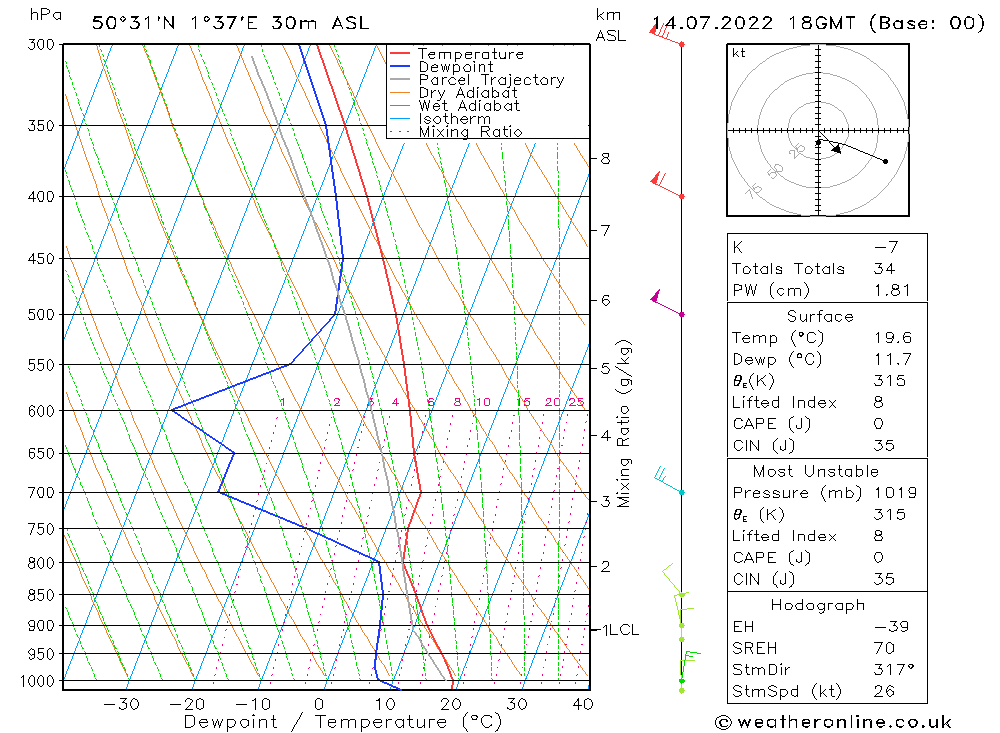
Task: Click the surface Temp value 19.6
Action: coord(893,337)
